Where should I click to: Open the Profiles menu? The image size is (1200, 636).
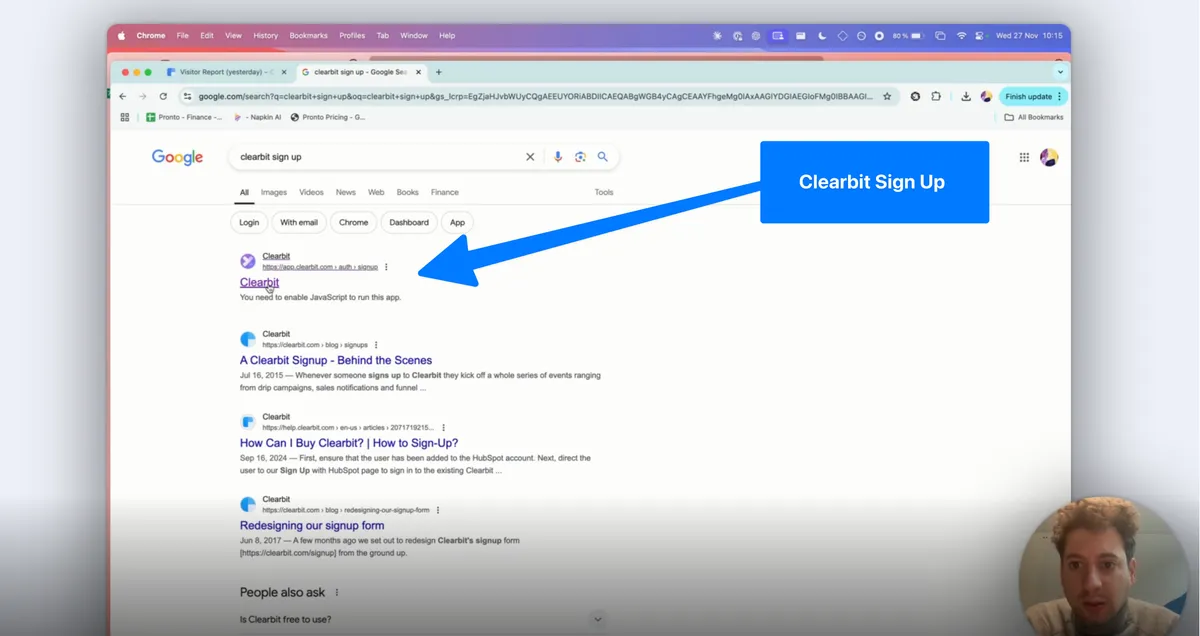(352, 35)
